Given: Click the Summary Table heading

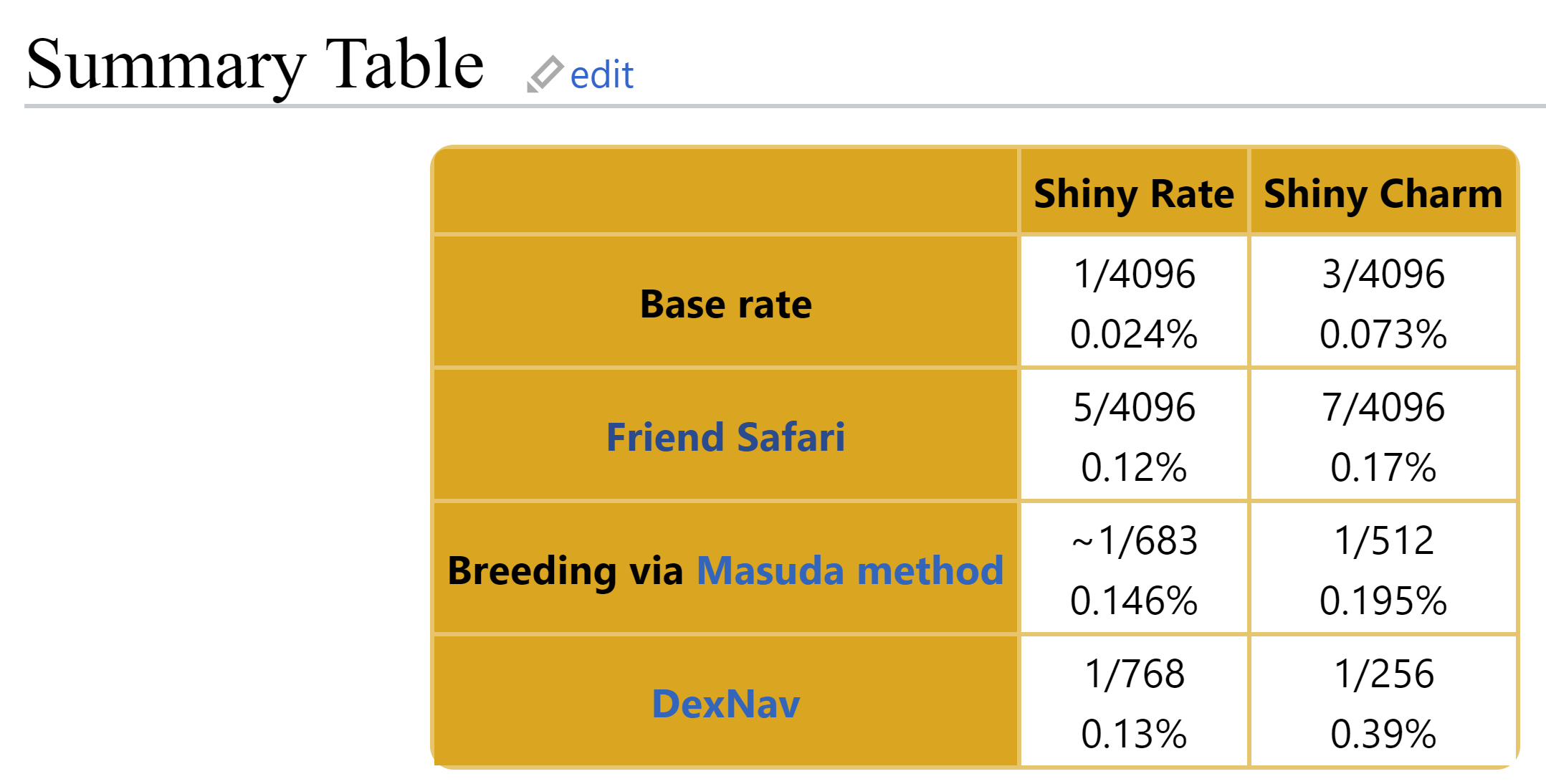Looking at the screenshot, I should coord(255,64).
